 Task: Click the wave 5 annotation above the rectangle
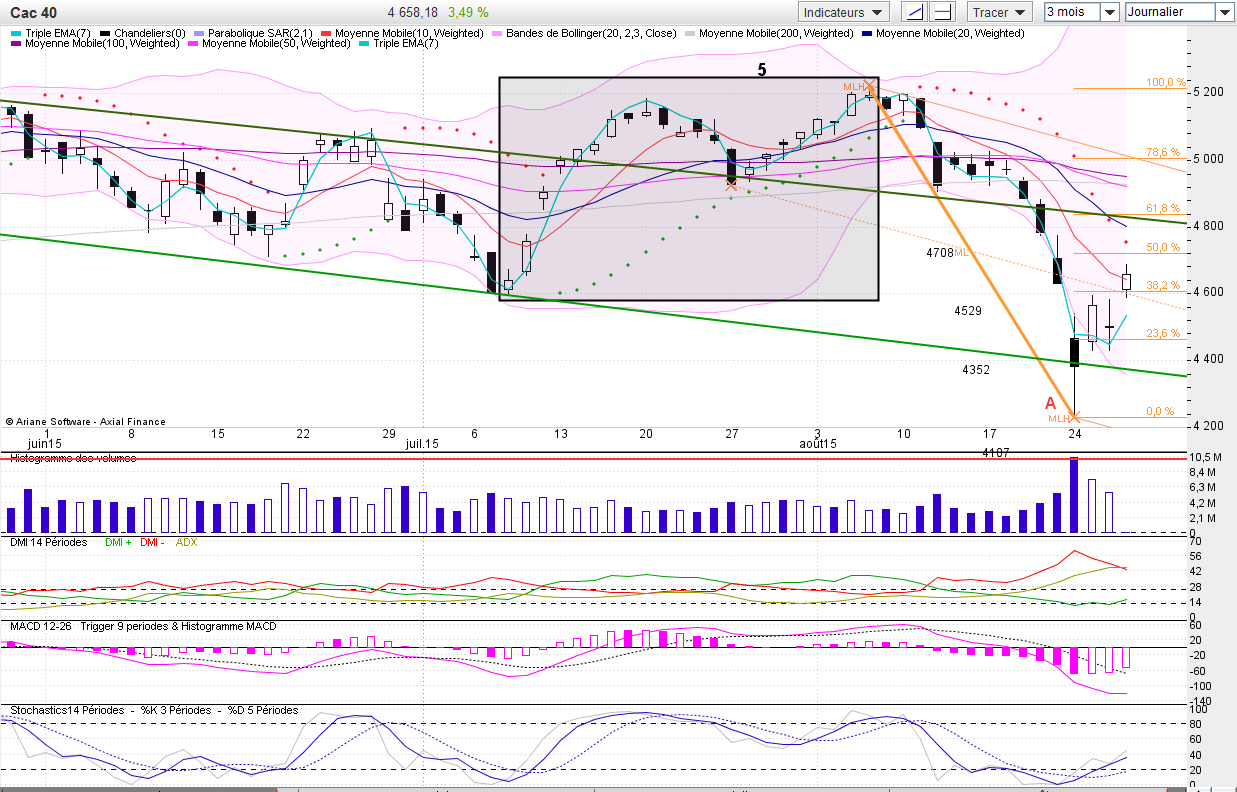pyautogui.click(x=762, y=70)
